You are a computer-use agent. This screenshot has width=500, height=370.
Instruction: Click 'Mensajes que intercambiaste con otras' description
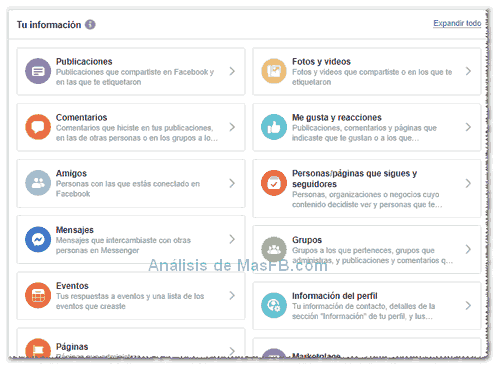(x=123, y=245)
